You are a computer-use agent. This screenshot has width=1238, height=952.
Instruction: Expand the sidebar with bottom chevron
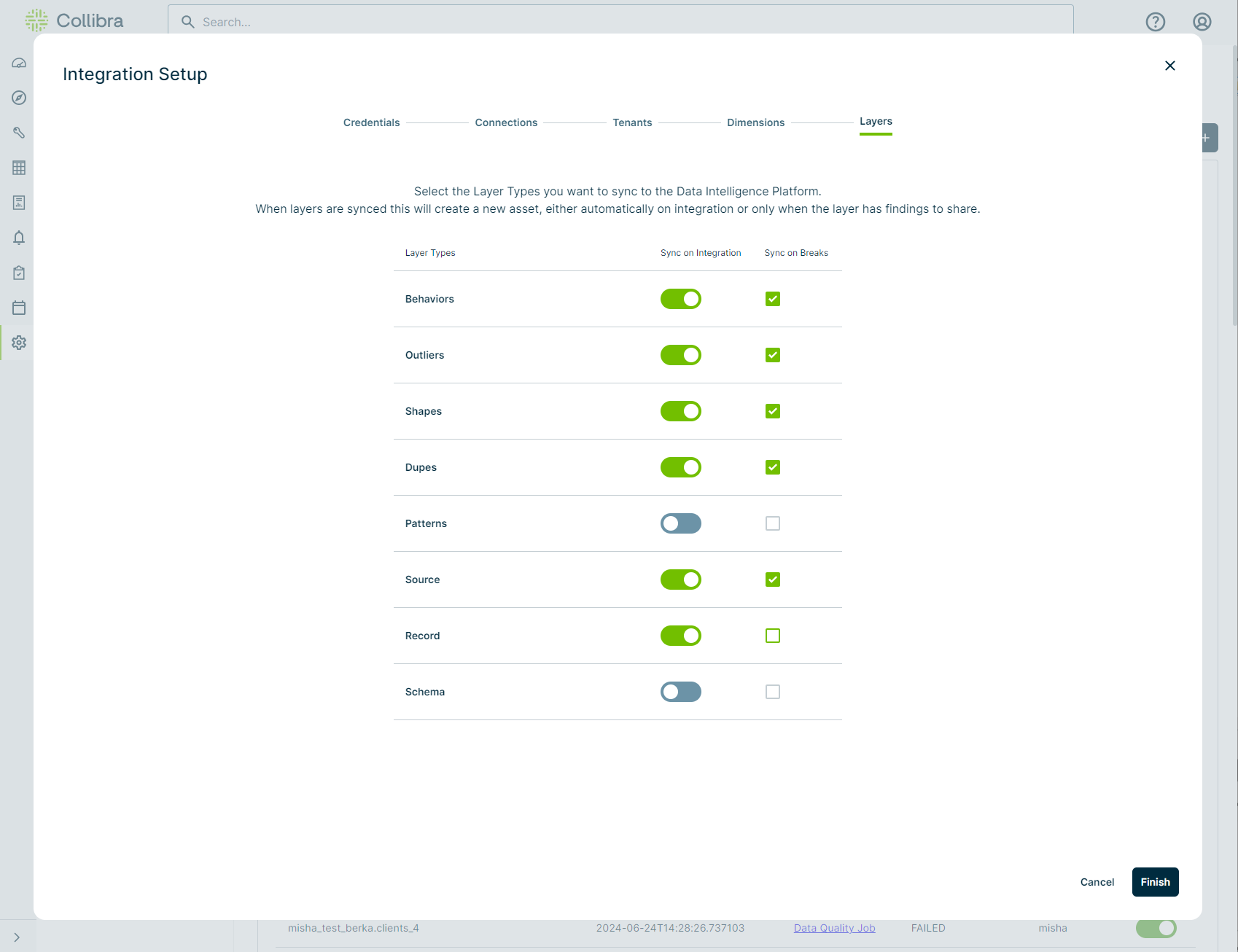[17, 937]
